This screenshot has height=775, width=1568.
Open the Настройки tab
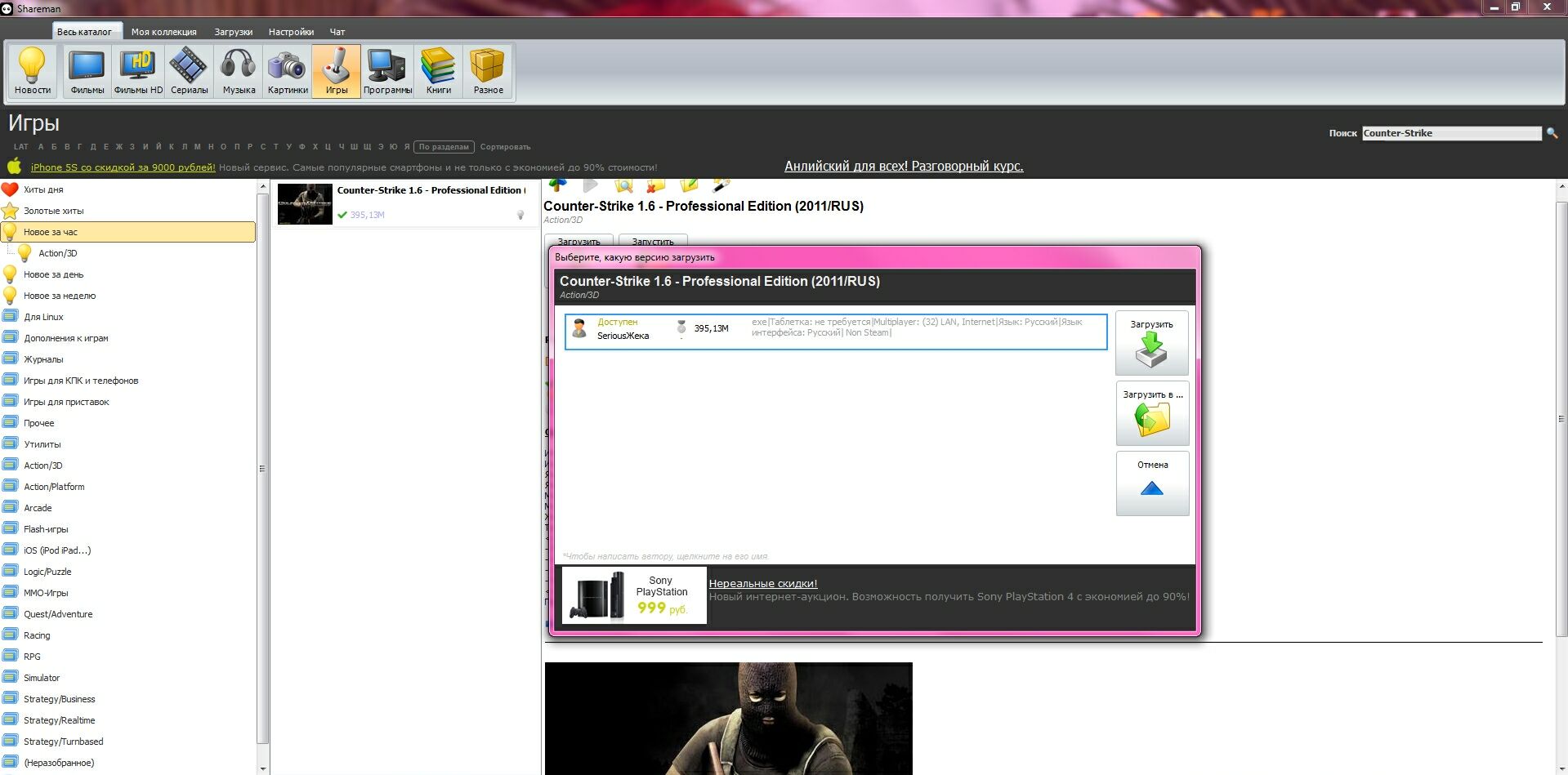(291, 32)
